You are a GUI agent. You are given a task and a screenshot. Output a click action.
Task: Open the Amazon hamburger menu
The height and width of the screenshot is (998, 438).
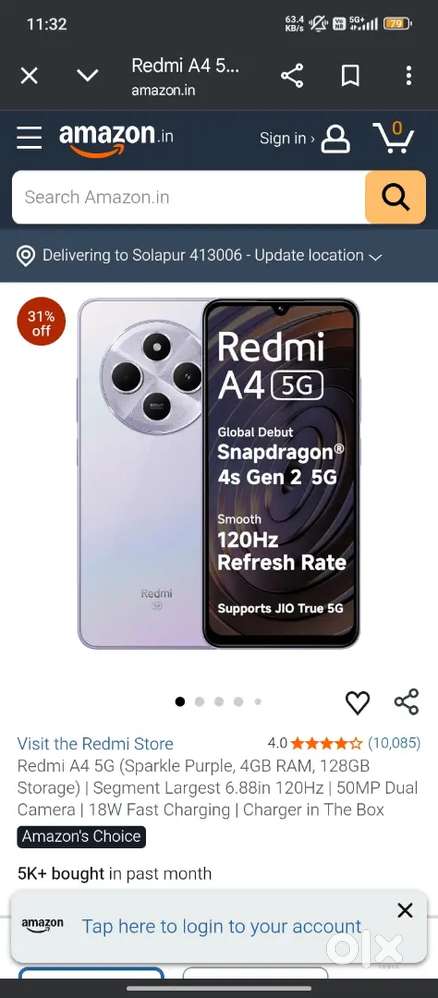29,137
